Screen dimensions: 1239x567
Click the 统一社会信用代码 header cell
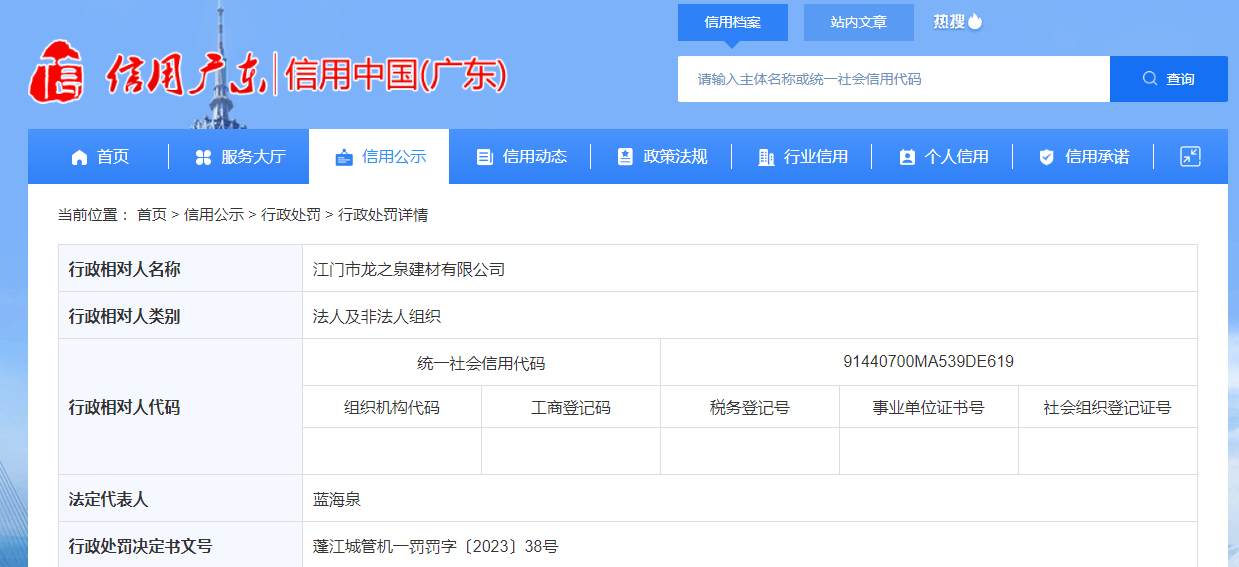point(481,363)
